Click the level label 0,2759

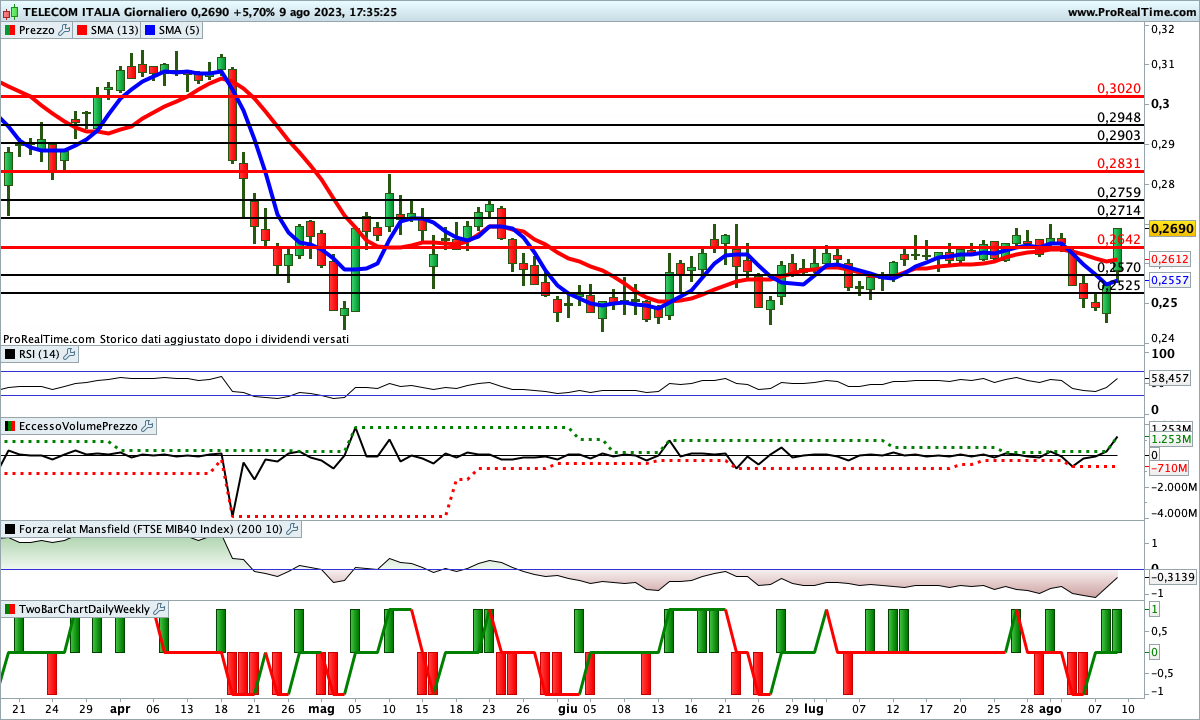[x=1119, y=193]
